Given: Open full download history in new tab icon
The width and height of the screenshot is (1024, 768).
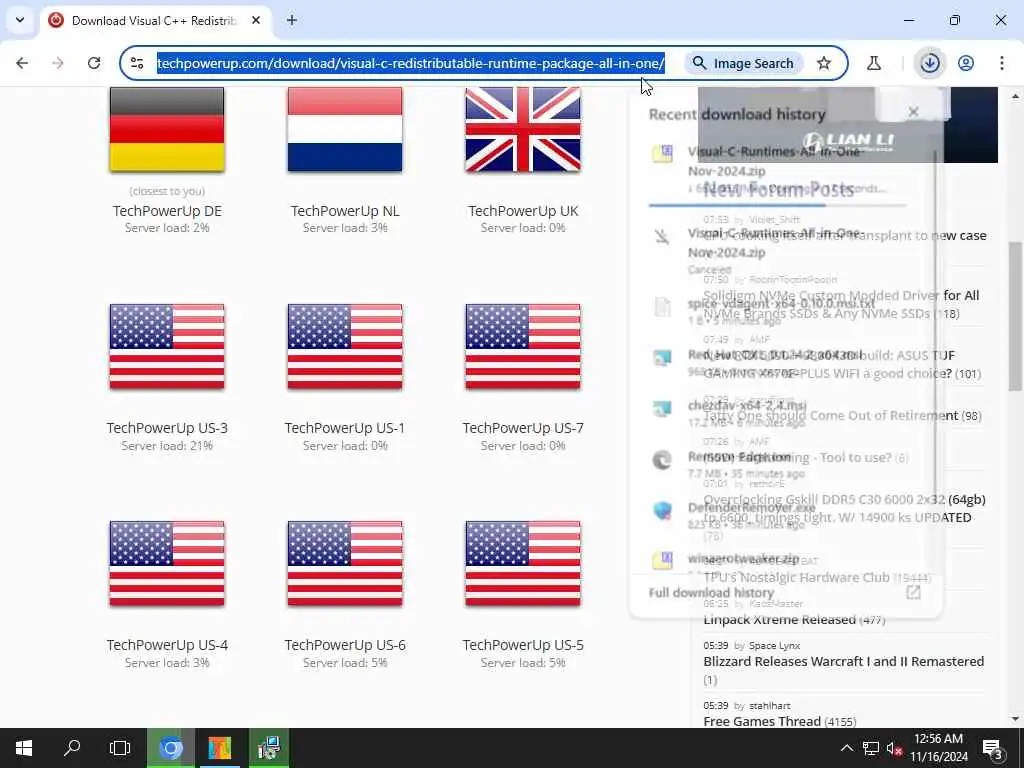Looking at the screenshot, I should click(913, 592).
